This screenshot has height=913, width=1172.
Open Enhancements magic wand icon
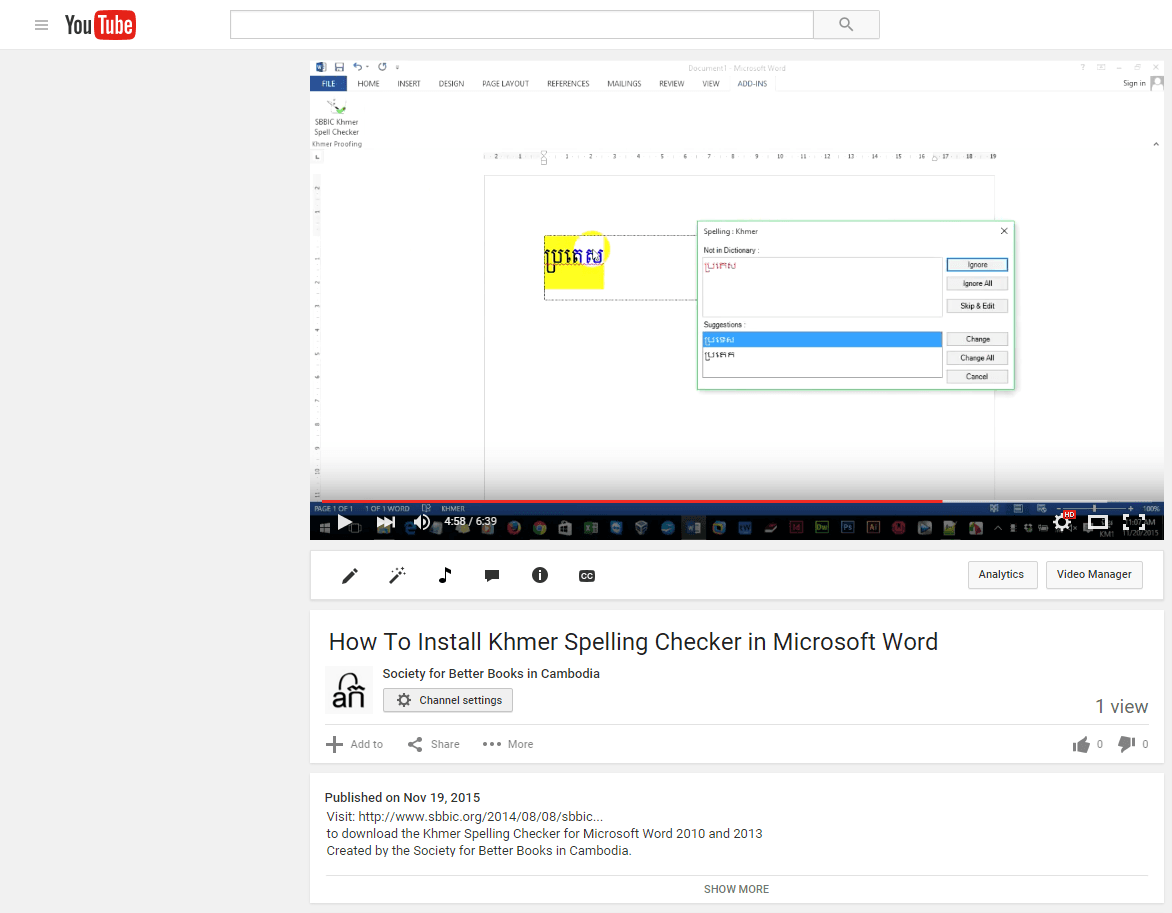point(398,575)
